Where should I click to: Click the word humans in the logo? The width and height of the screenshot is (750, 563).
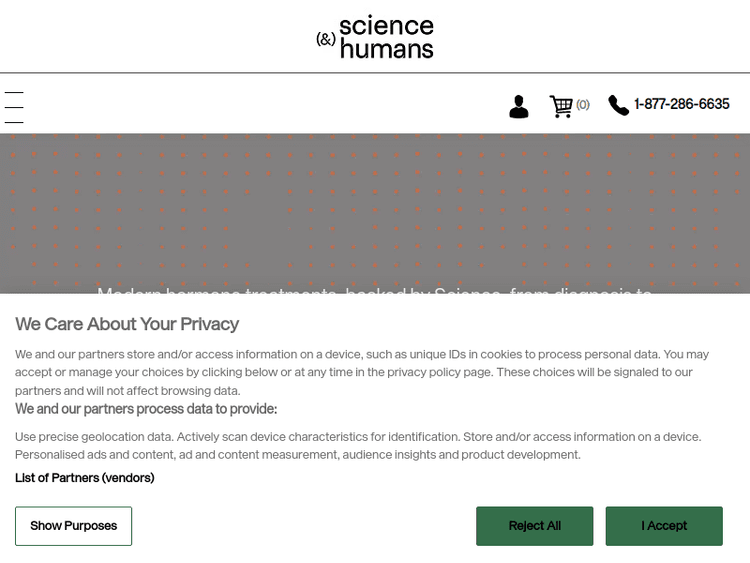[387, 49]
